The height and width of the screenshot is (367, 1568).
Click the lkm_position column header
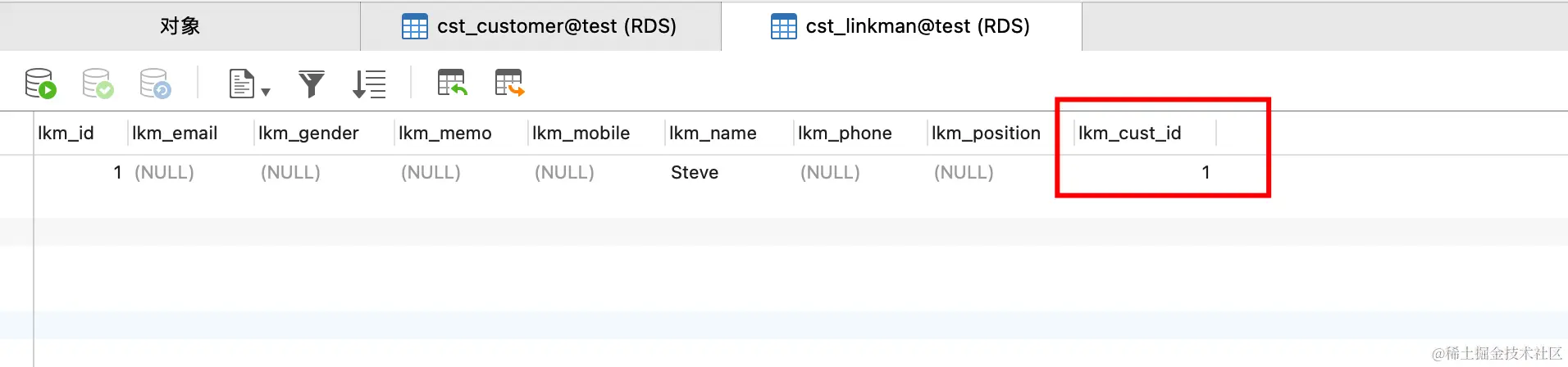click(986, 133)
